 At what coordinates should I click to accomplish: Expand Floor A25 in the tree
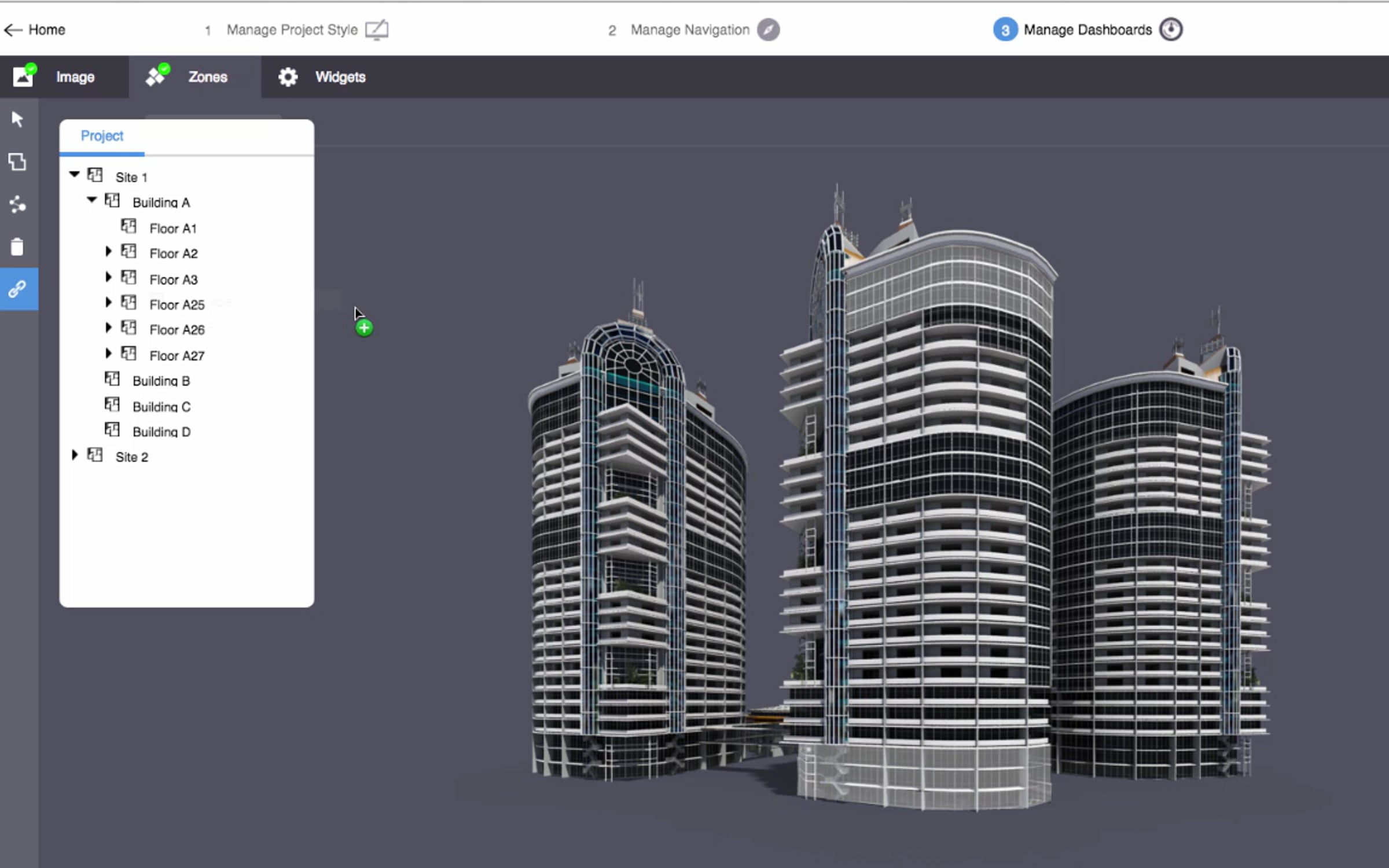pyautogui.click(x=108, y=302)
